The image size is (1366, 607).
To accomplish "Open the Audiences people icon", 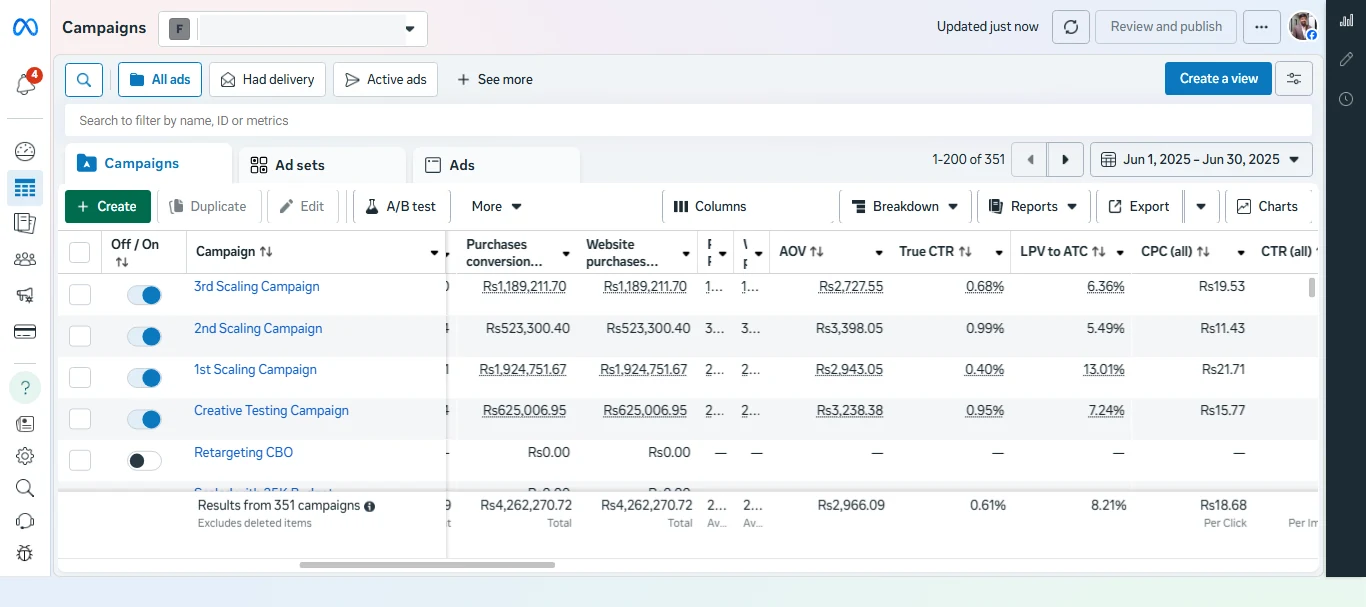I will tap(25, 259).
